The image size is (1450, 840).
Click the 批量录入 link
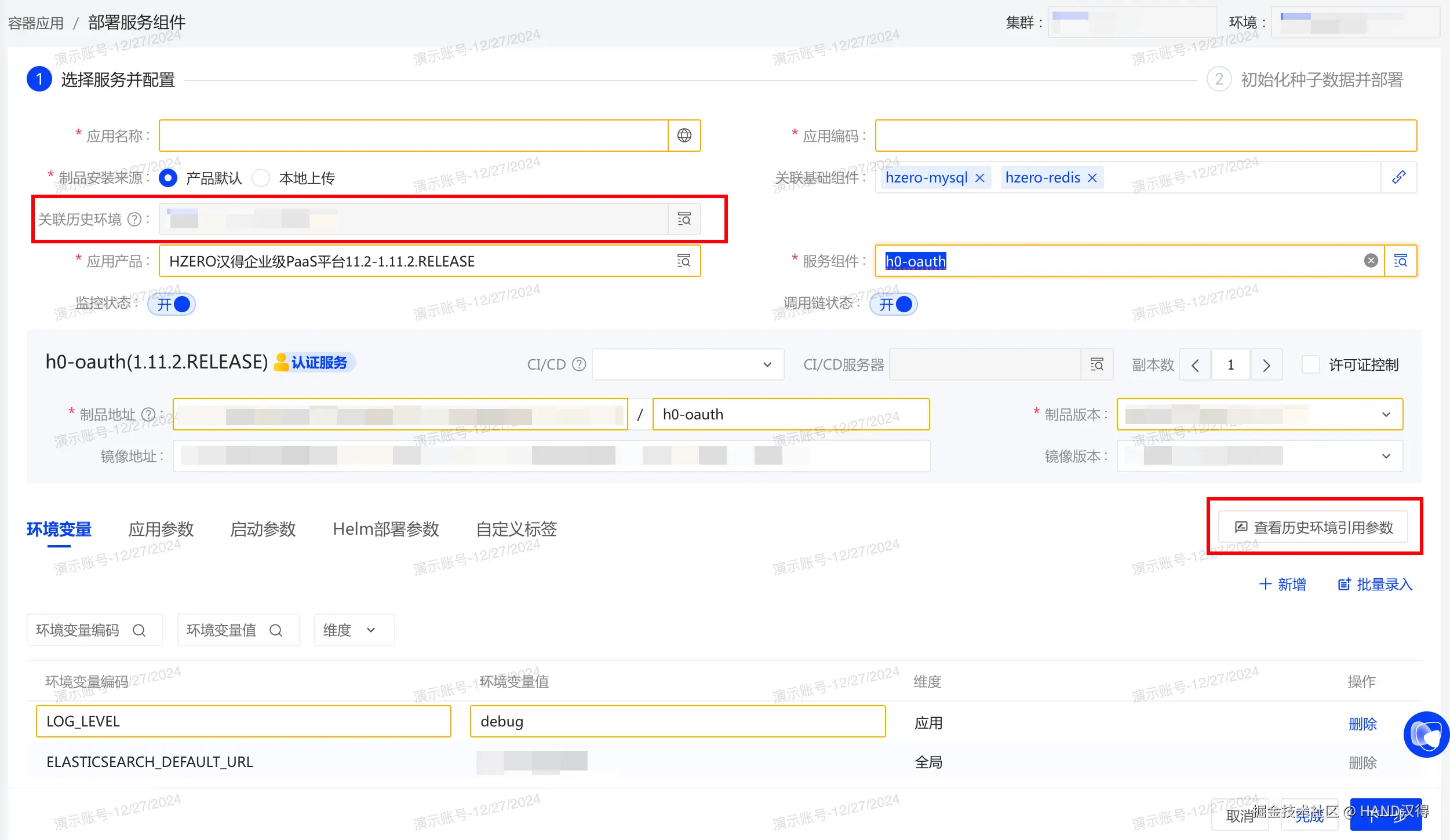coord(1375,585)
